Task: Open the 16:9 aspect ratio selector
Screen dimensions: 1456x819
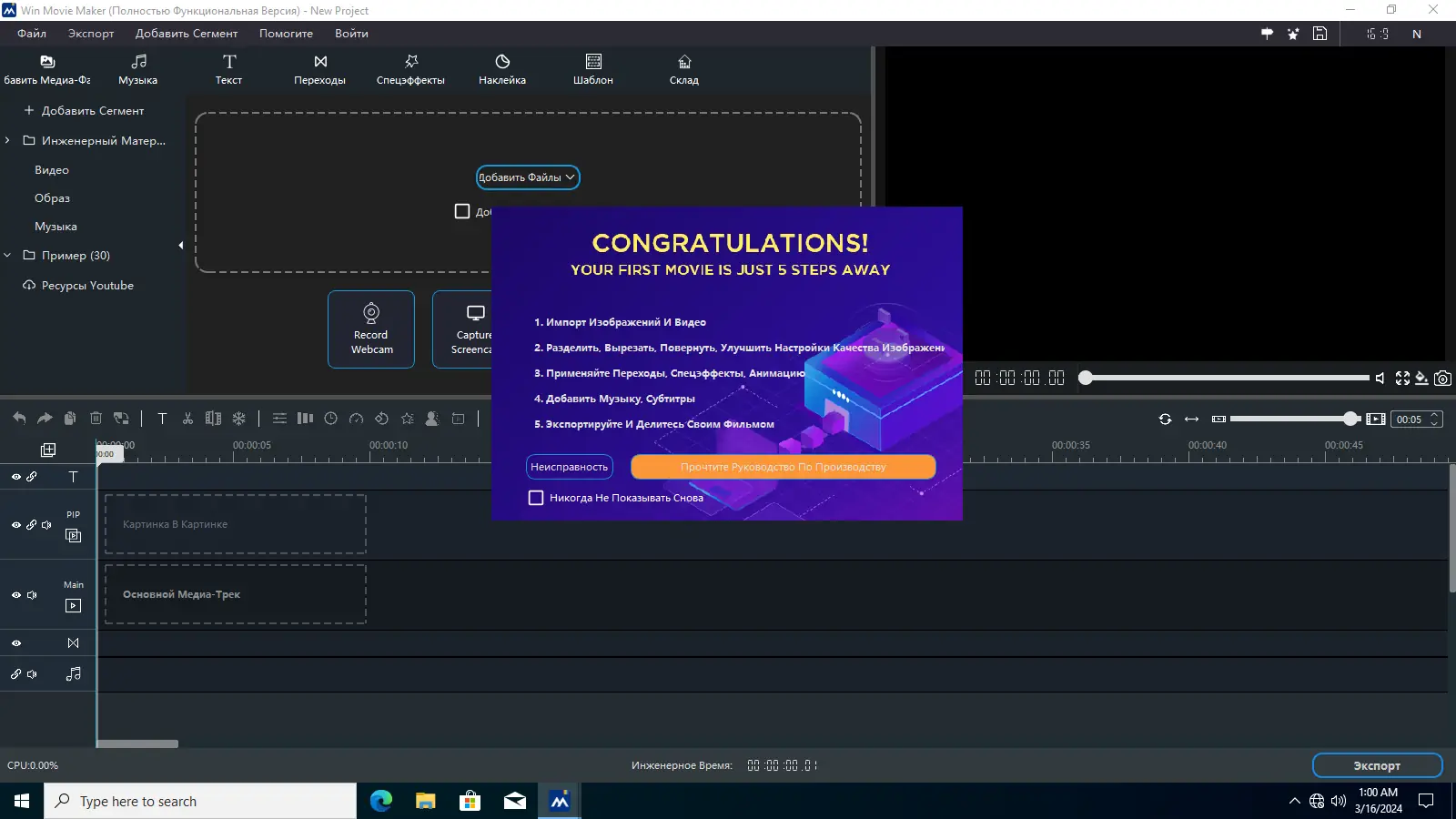Action: [1378, 34]
